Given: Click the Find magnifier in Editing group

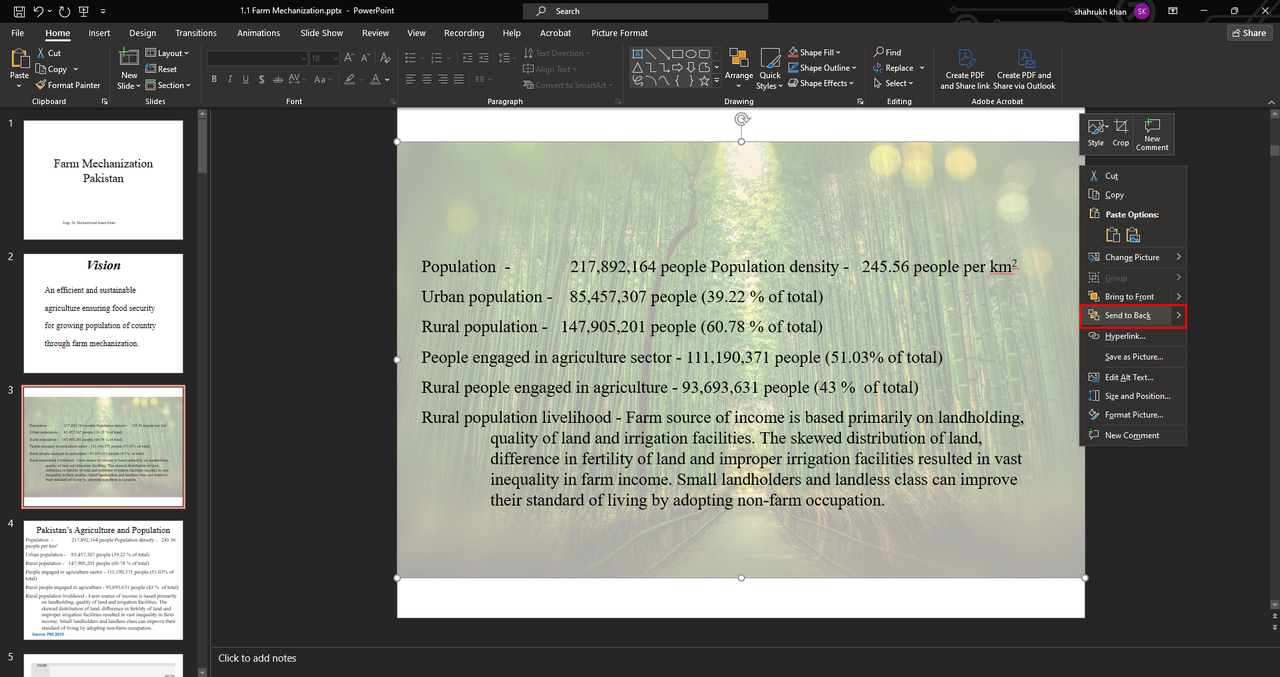Looking at the screenshot, I should tap(879, 52).
